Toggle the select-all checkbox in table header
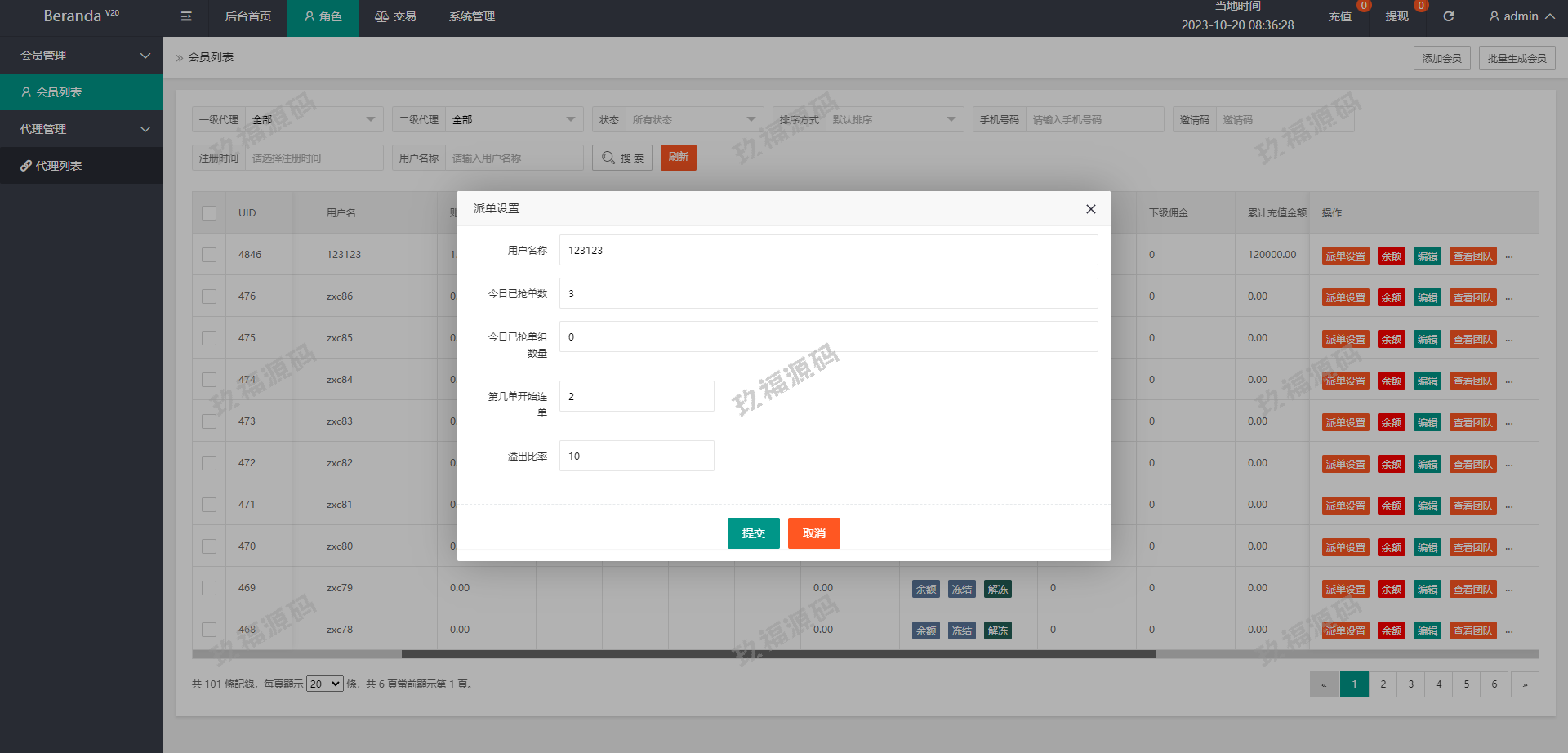 (x=209, y=213)
